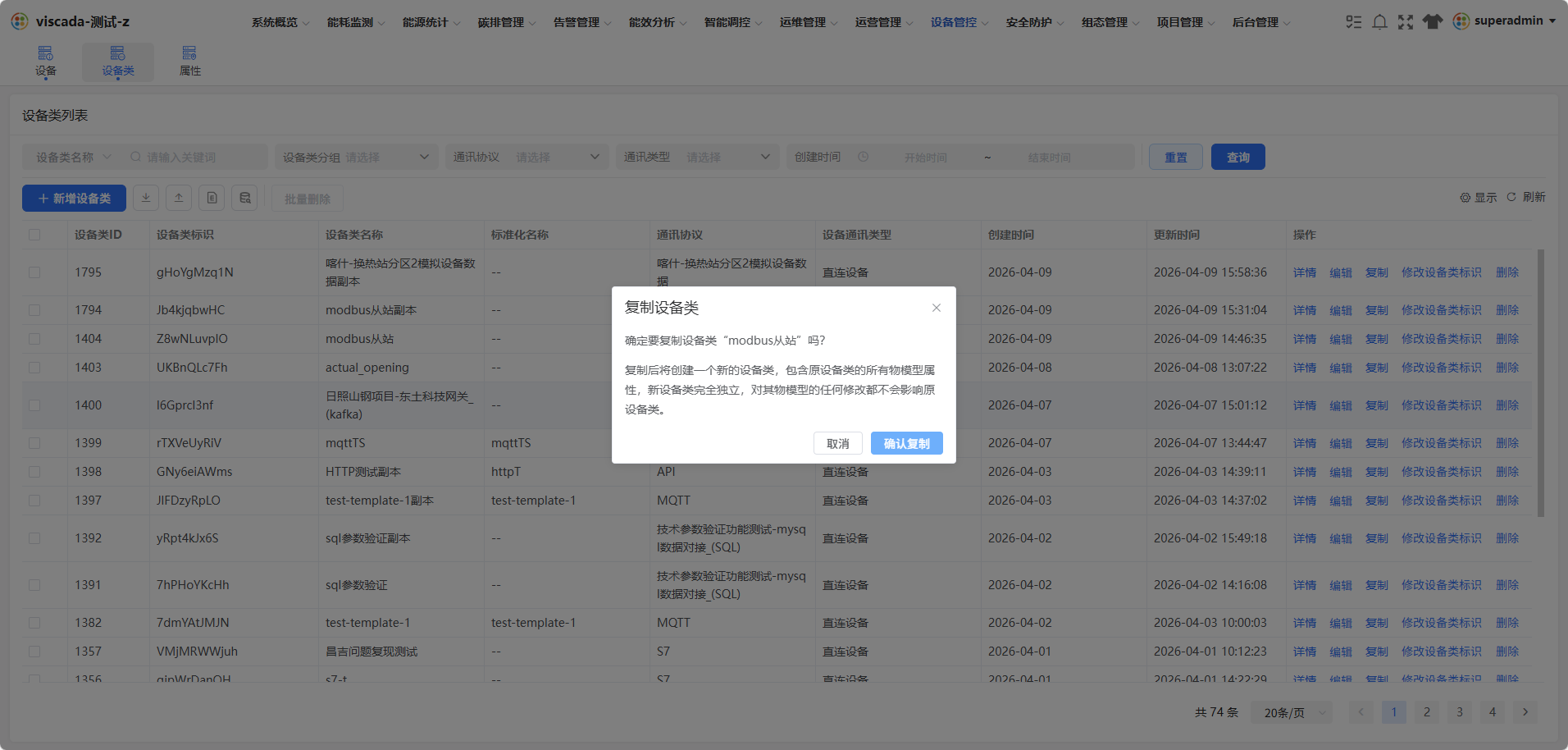Open the notification bell
The image size is (1568, 750).
pos(1380,22)
